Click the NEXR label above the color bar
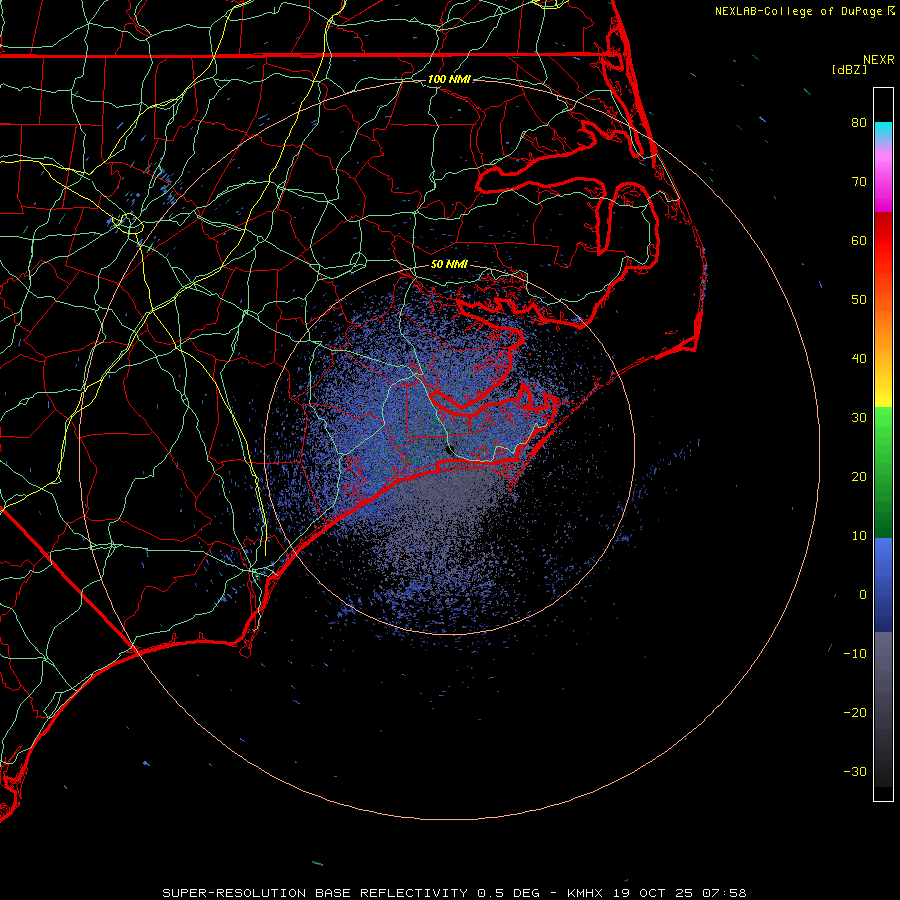 [879, 60]
